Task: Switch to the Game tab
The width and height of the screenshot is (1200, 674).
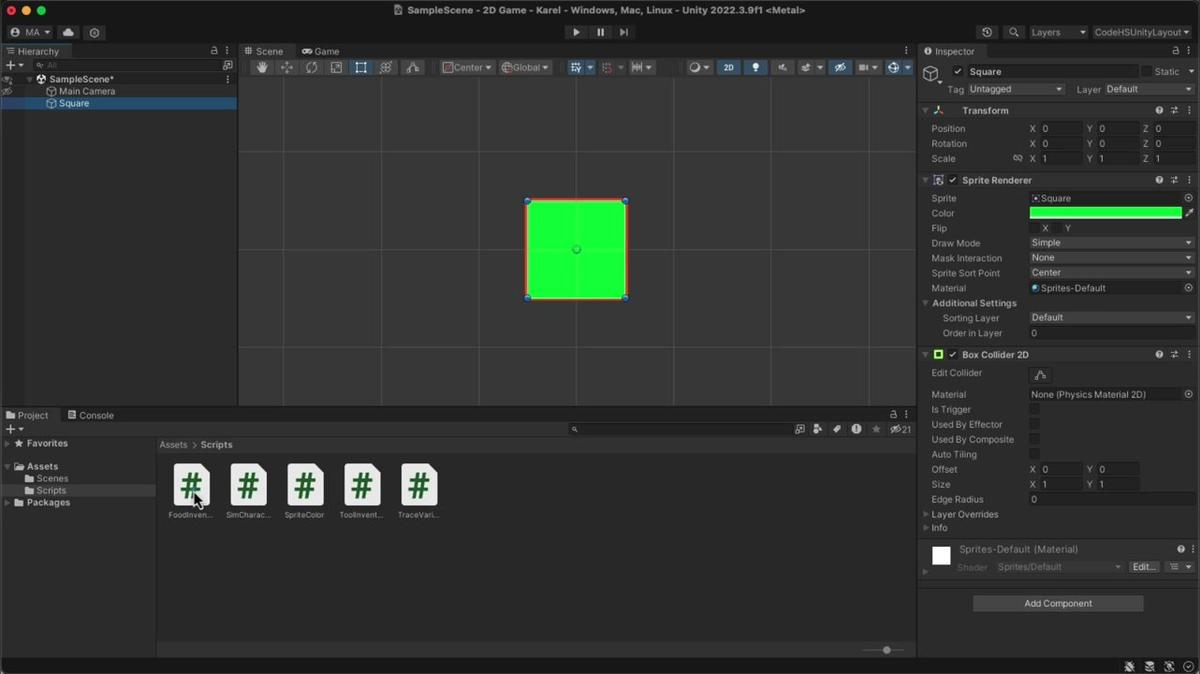Action: click(321, 51)
